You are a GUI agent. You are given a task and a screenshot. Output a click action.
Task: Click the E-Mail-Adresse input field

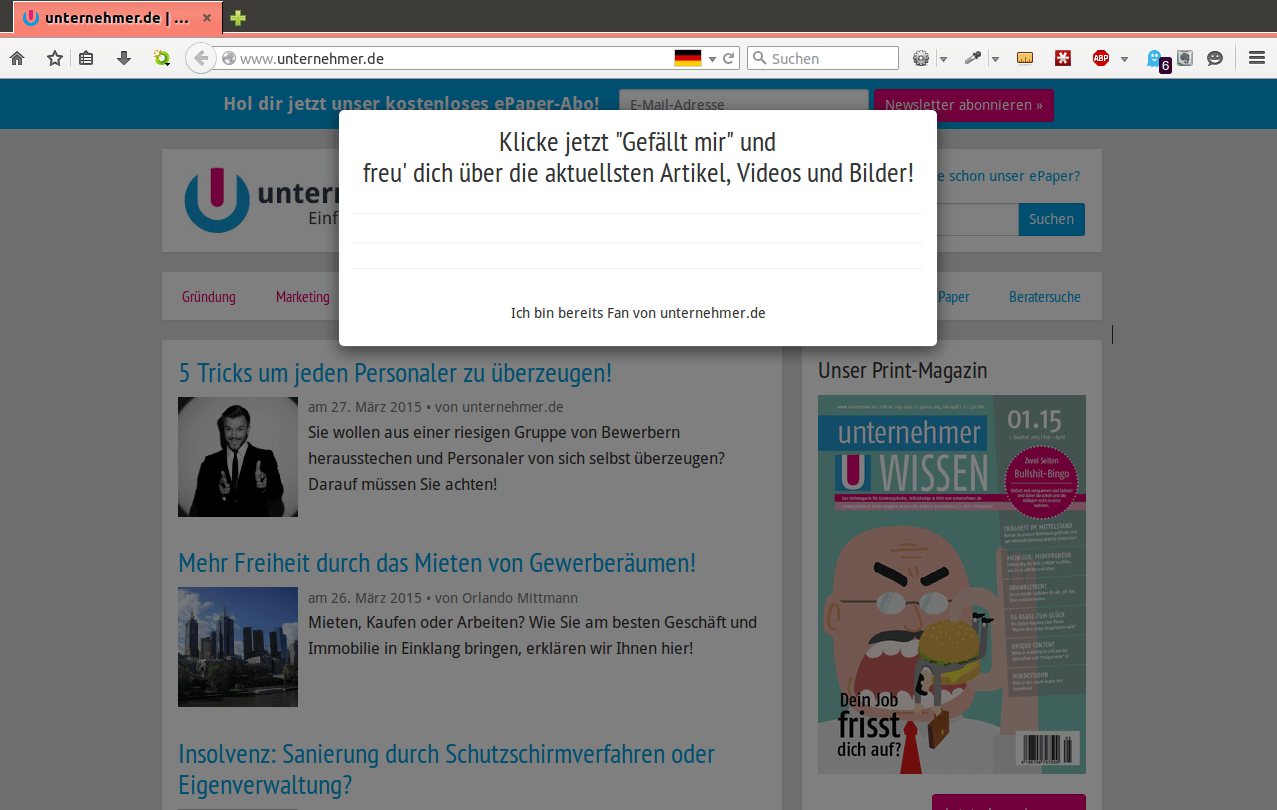(x=744, y=105)
